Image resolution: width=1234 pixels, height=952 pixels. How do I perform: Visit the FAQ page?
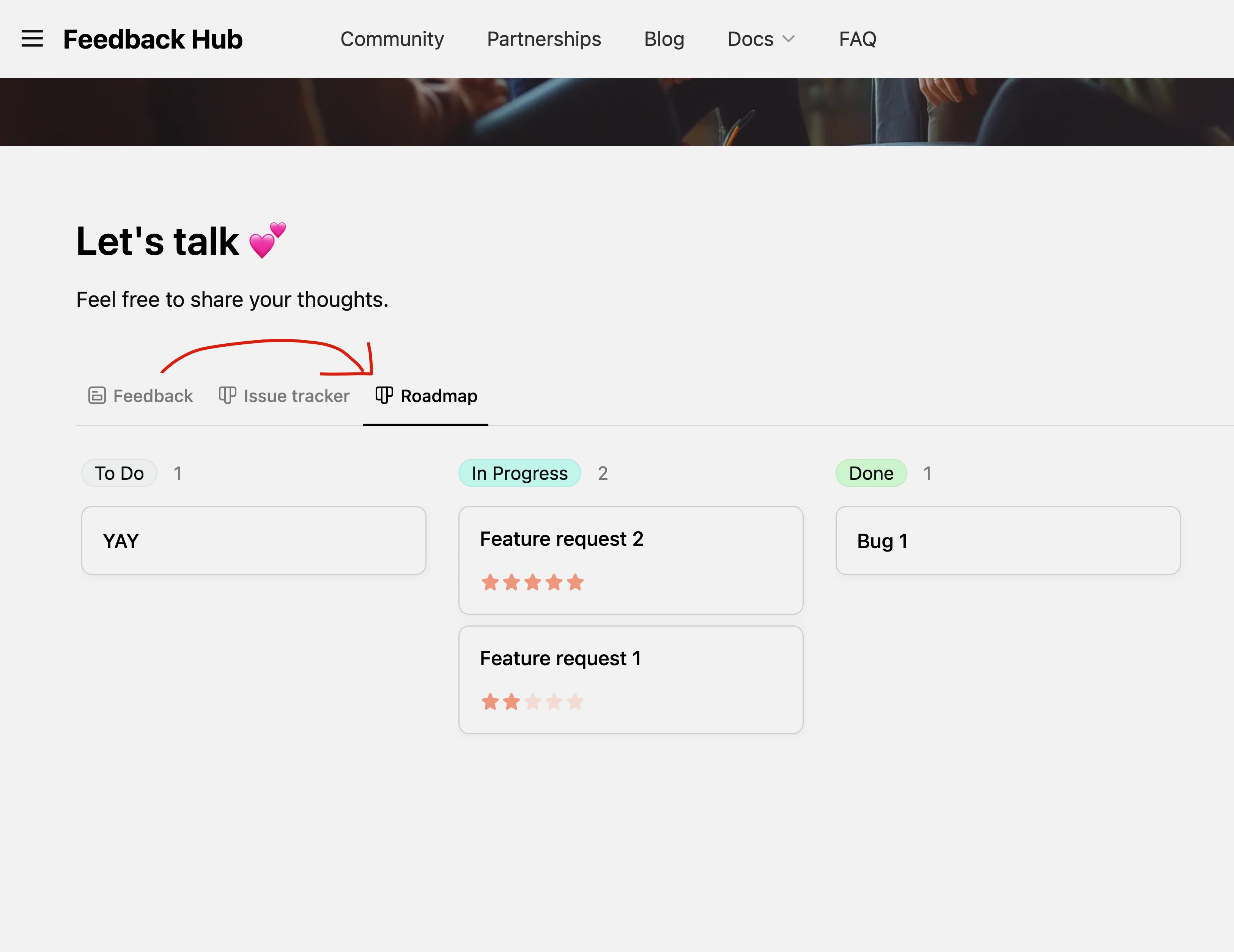coord(857,39)
